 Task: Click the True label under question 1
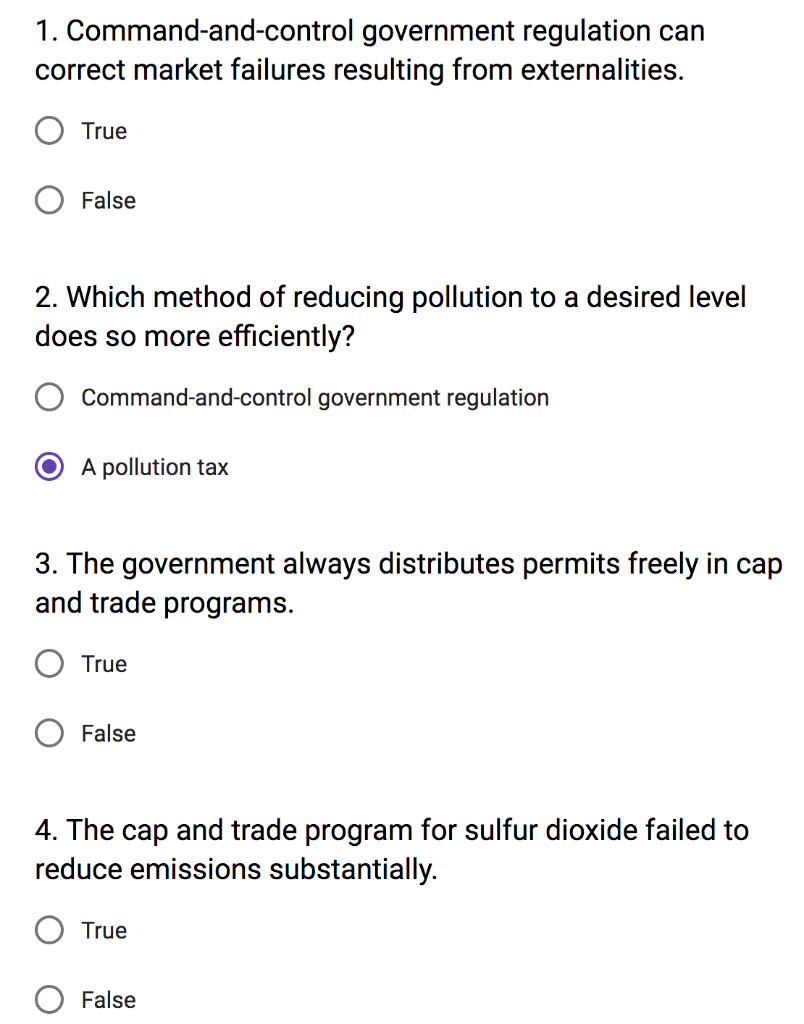pos(103,130)
